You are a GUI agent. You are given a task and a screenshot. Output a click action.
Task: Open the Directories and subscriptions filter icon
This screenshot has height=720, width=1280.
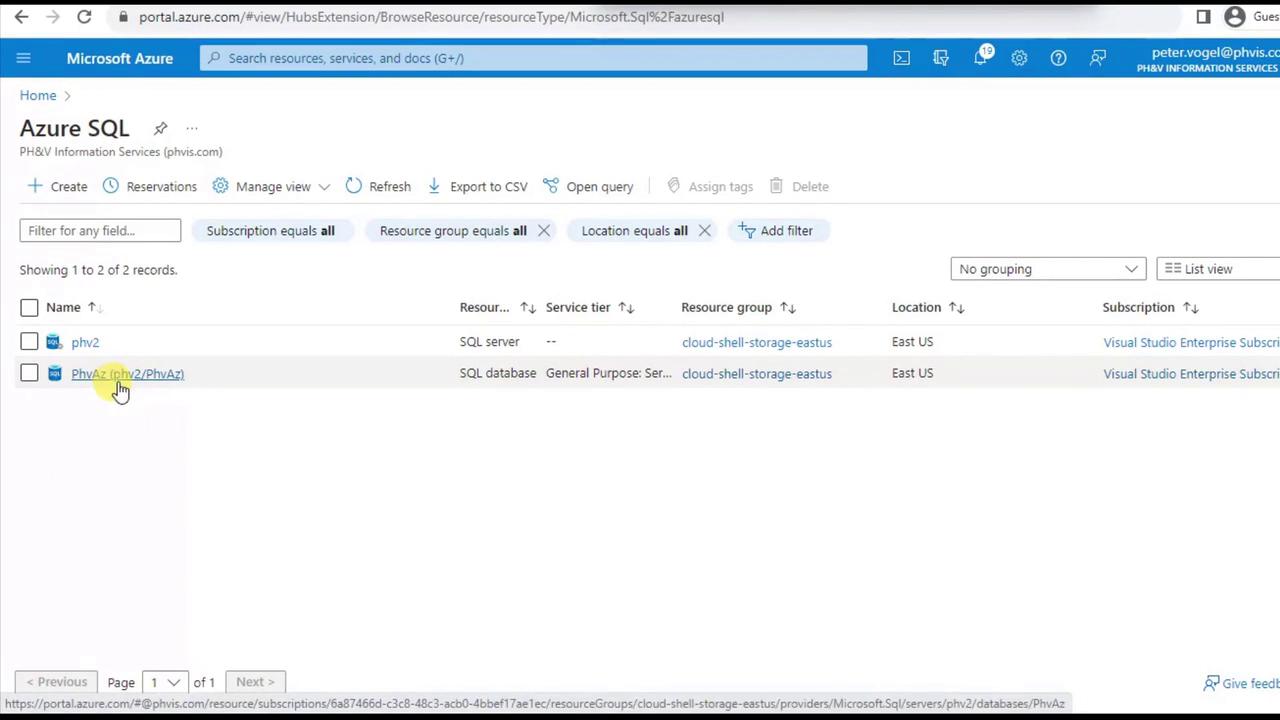tap(941, 58)
